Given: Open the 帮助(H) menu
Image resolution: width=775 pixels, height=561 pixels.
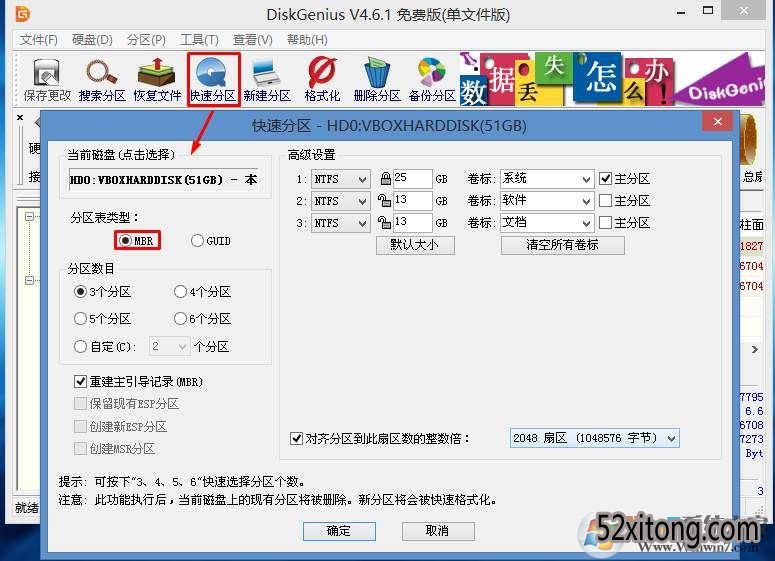Looking at the screenshot, I should [307, 40].
